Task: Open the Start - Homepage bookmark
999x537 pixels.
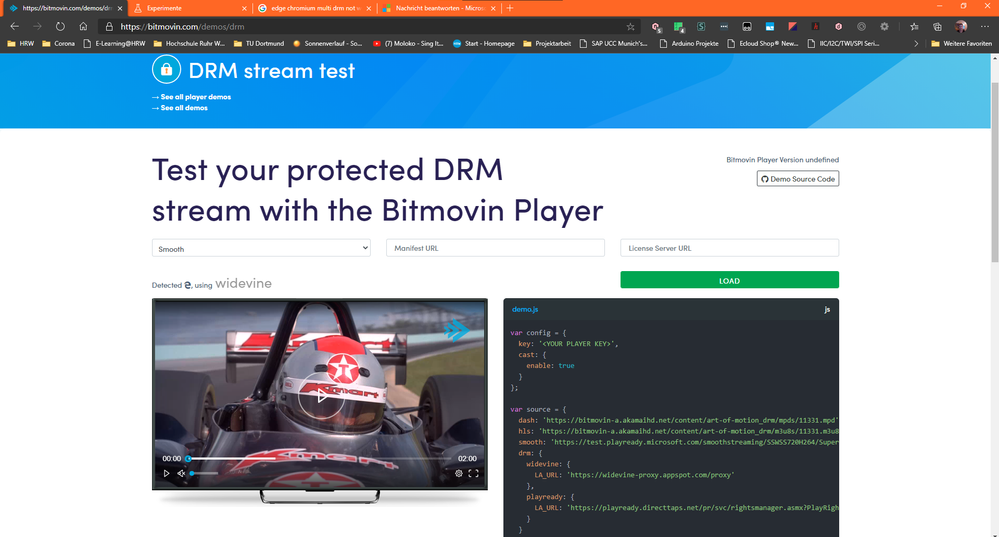Action: (x=484, y=44)
